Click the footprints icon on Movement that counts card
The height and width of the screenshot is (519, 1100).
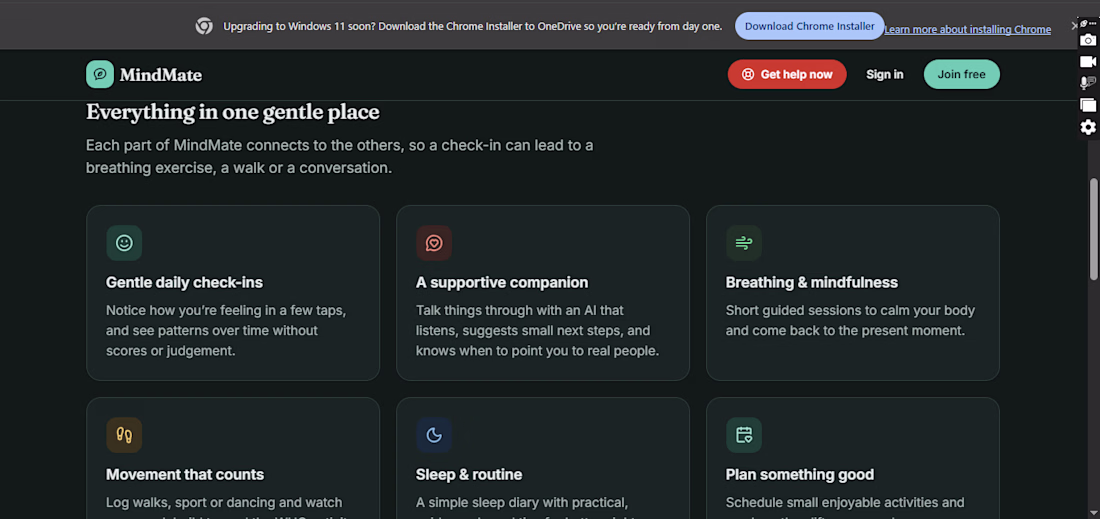[x=124, y=435]
